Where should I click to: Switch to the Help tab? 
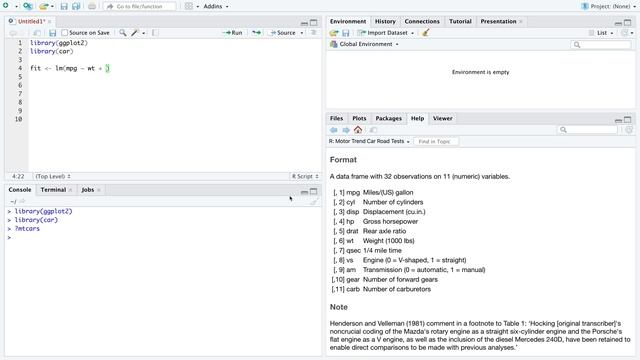[x=417, y=118]
